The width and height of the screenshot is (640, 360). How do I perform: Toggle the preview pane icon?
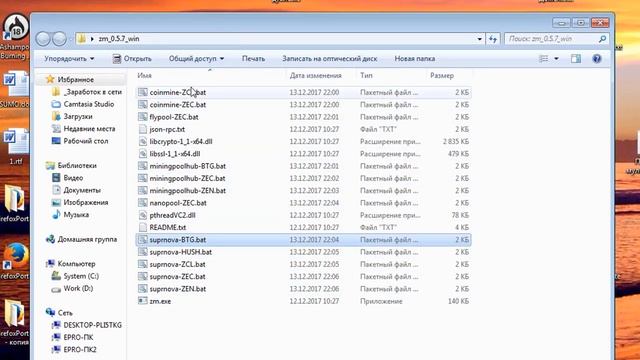[x=576, y=59]
